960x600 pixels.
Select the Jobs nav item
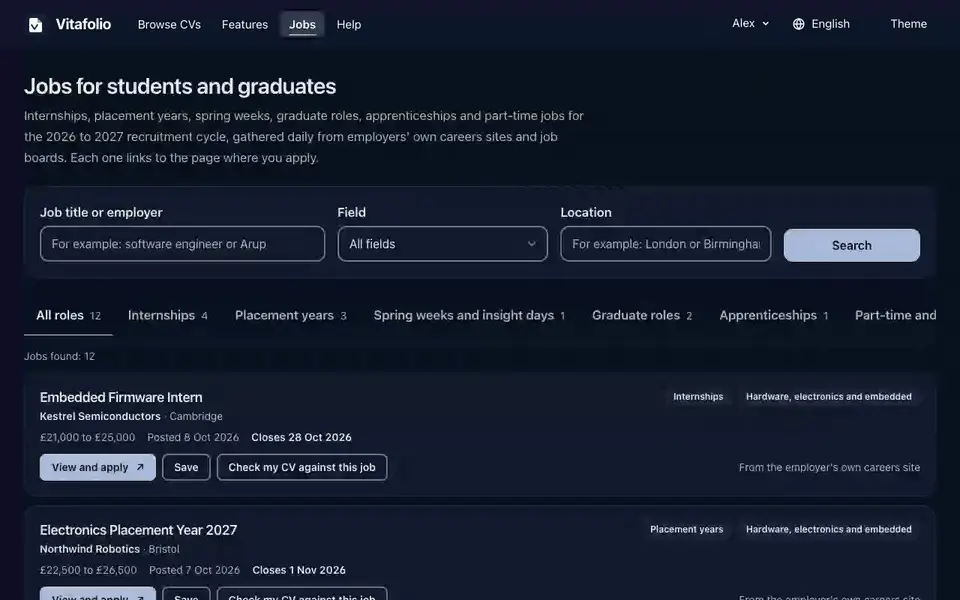pyautogui.click(x=302, y=24)
